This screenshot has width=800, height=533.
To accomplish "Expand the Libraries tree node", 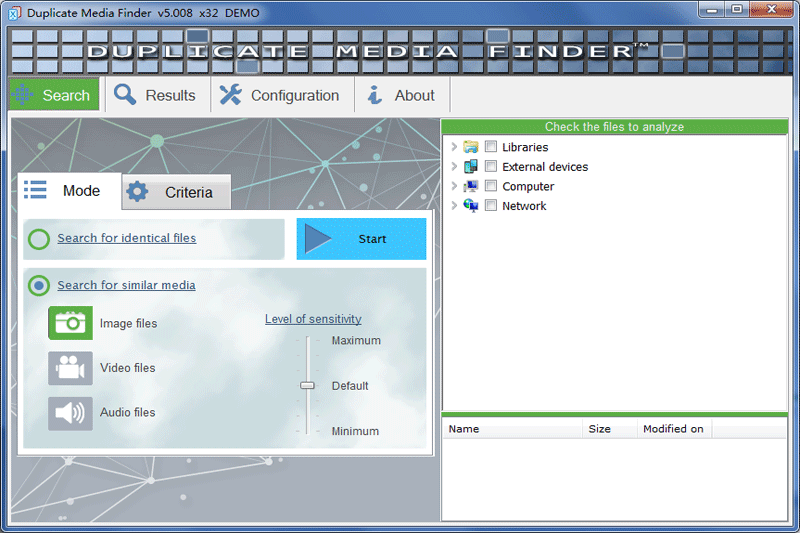I will (x=454, y=147).
